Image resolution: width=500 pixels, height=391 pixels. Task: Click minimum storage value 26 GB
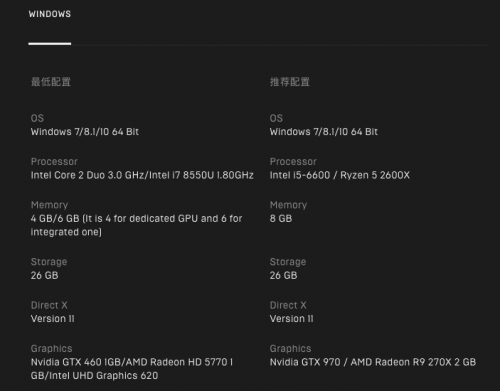click(x=44, y=275)
